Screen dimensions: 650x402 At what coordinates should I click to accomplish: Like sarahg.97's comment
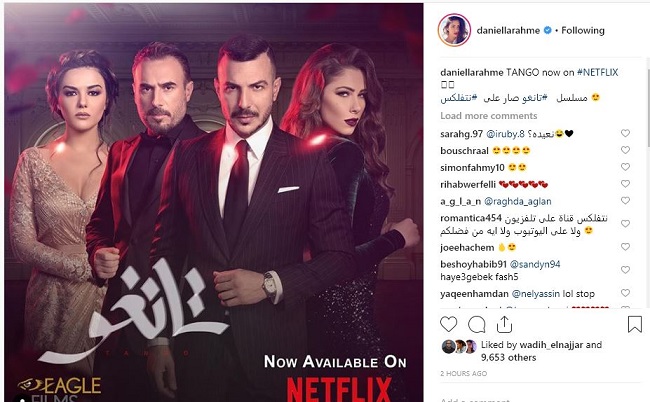(625, 133)
